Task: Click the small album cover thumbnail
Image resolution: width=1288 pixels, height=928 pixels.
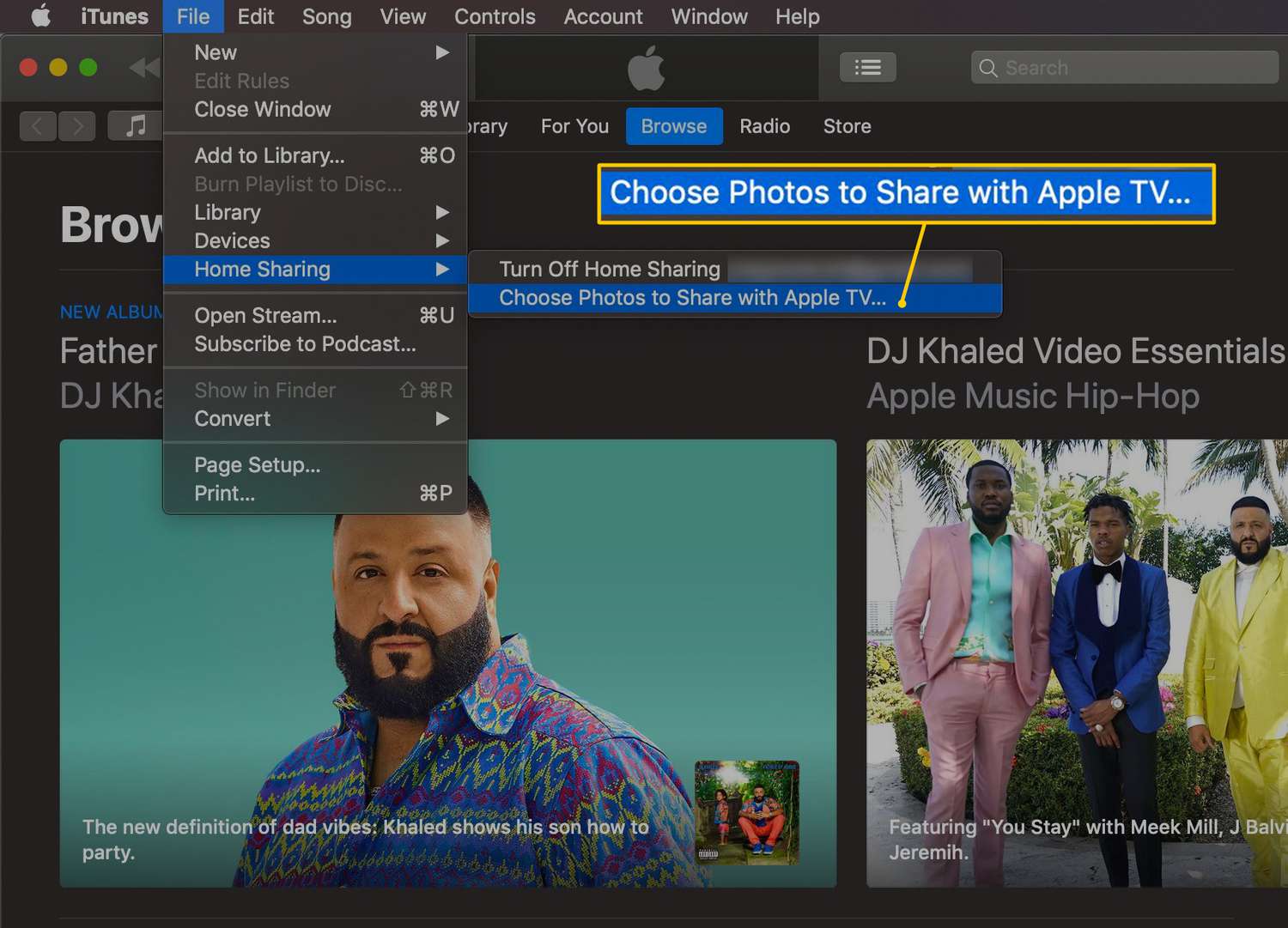Action: [x=746, y=811]
